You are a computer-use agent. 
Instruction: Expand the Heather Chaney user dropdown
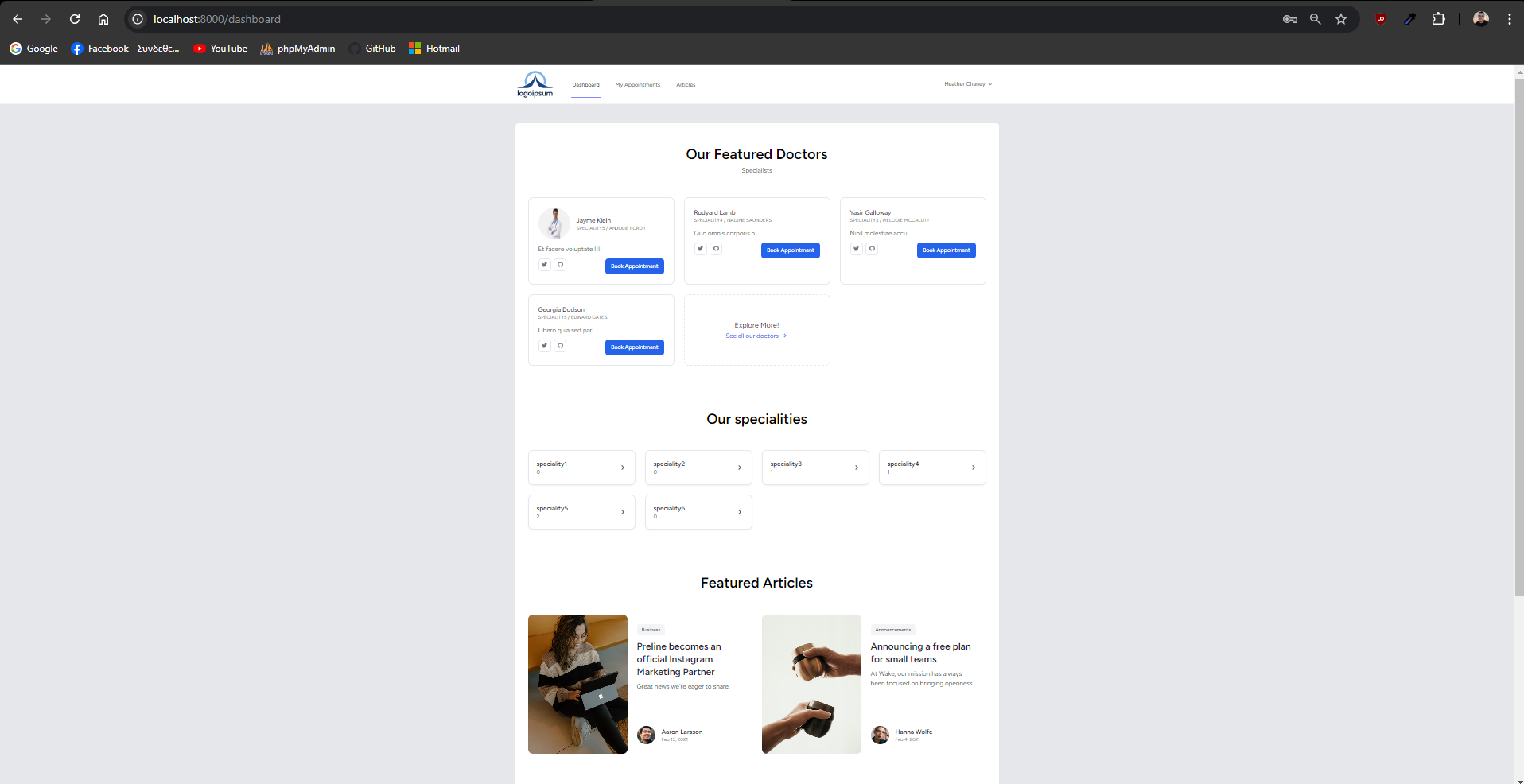point(968,84)
